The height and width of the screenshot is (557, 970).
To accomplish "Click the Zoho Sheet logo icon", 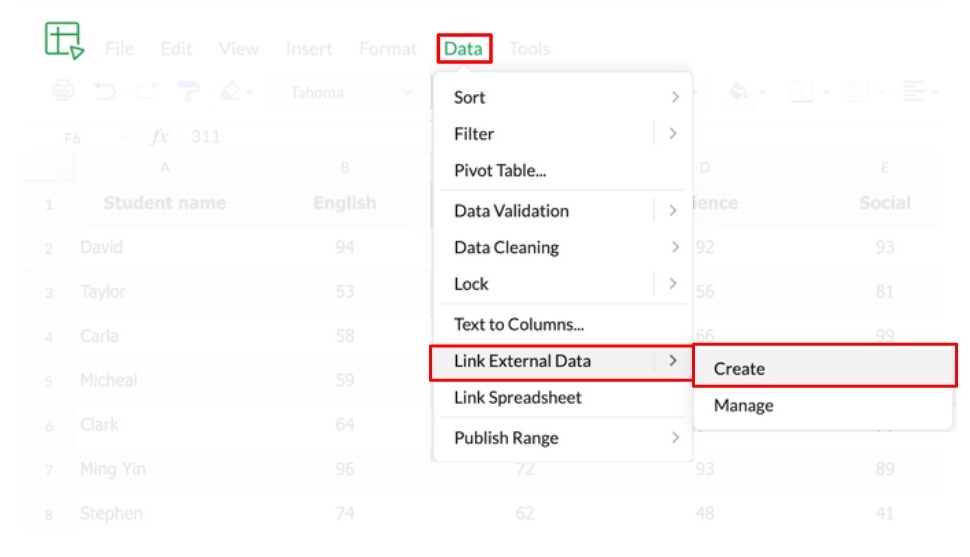I will pyautogui.click(x=64, y=40).
